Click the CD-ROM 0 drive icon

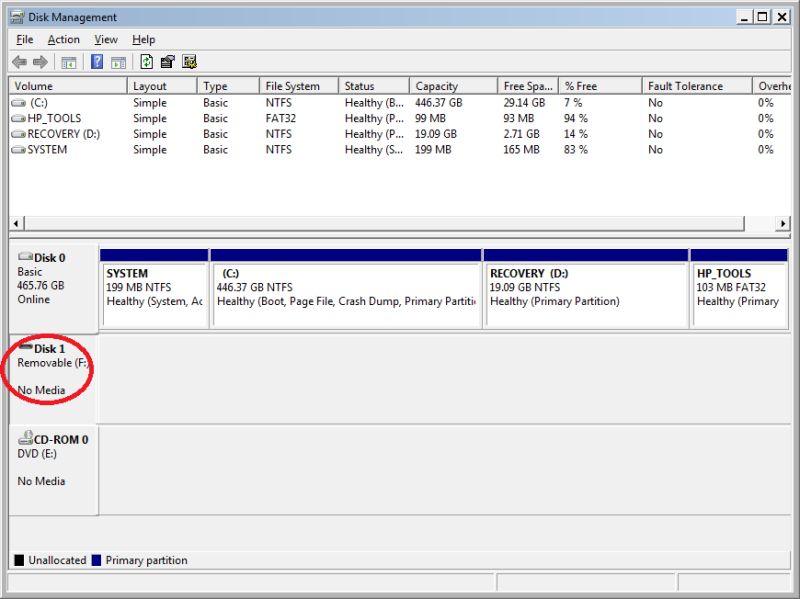[24, 439]
